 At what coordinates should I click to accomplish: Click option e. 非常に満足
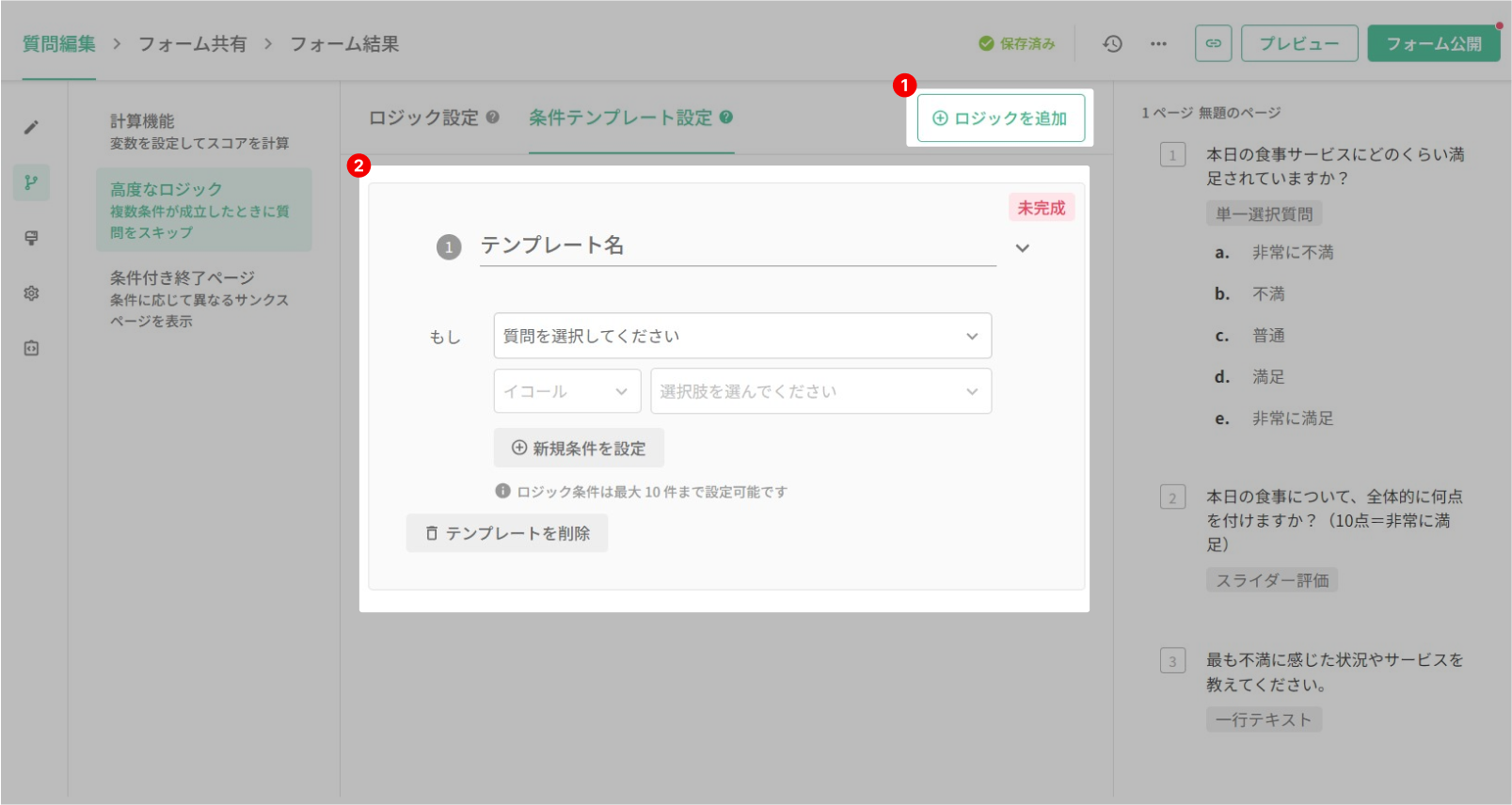1274,418
